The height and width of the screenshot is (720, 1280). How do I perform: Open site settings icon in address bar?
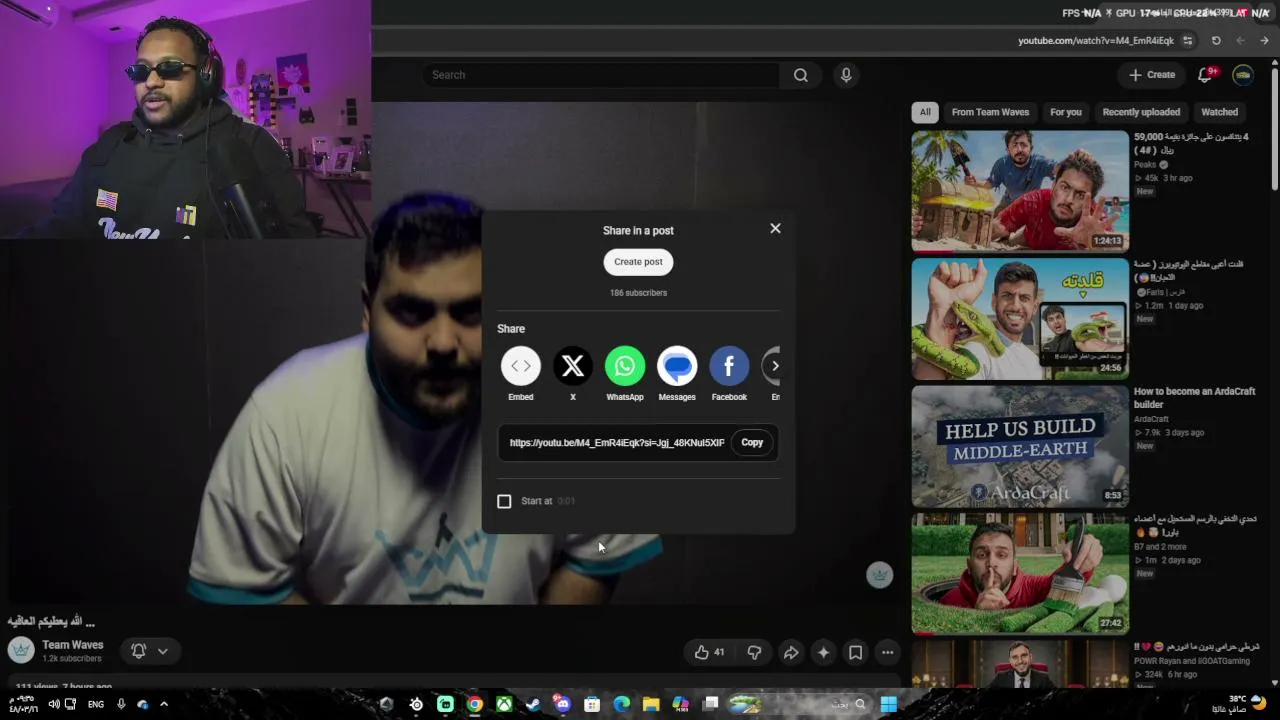pyautogui.click(x=1187, y=41)
